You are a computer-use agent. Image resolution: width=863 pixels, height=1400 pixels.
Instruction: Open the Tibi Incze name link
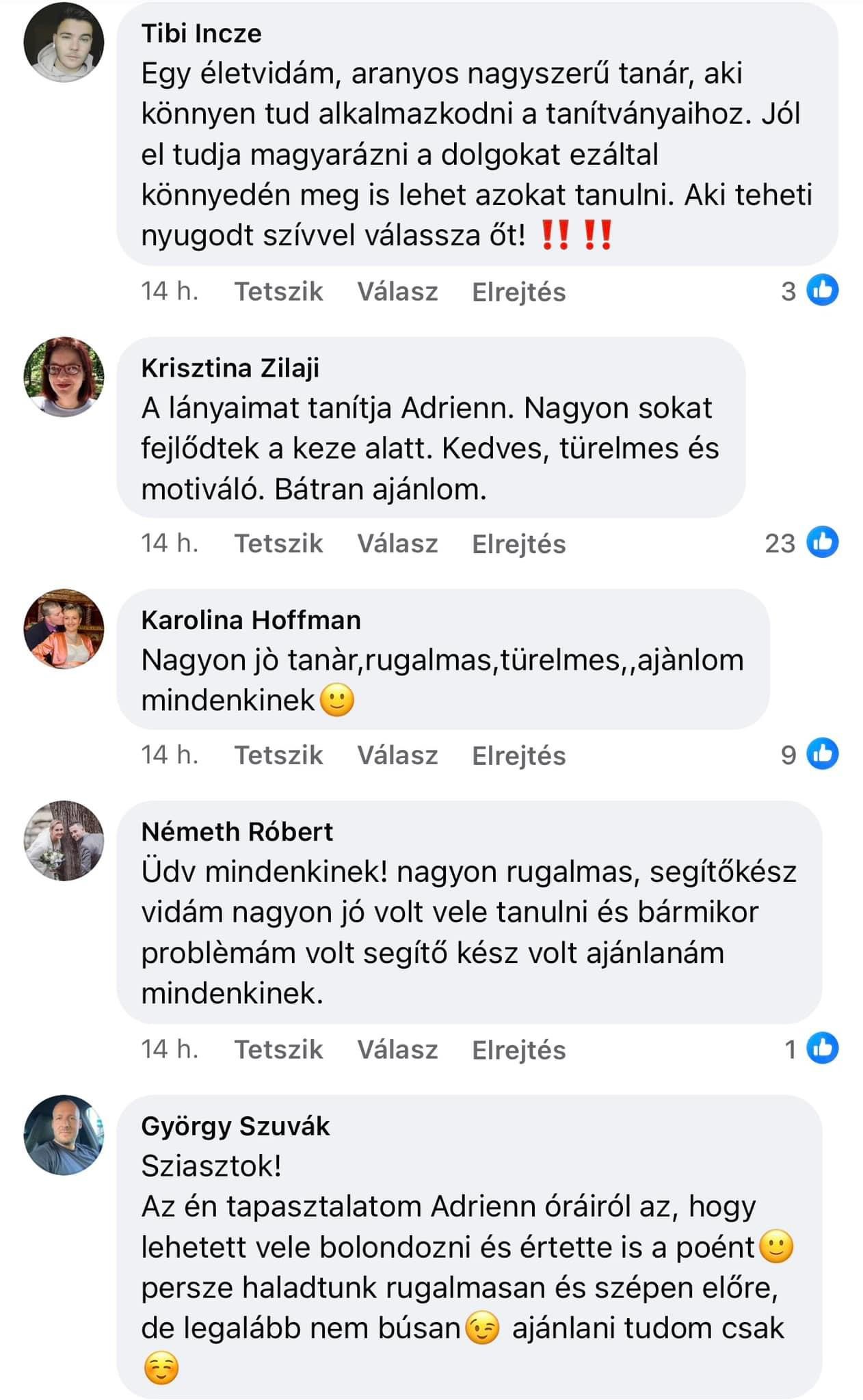201,33
